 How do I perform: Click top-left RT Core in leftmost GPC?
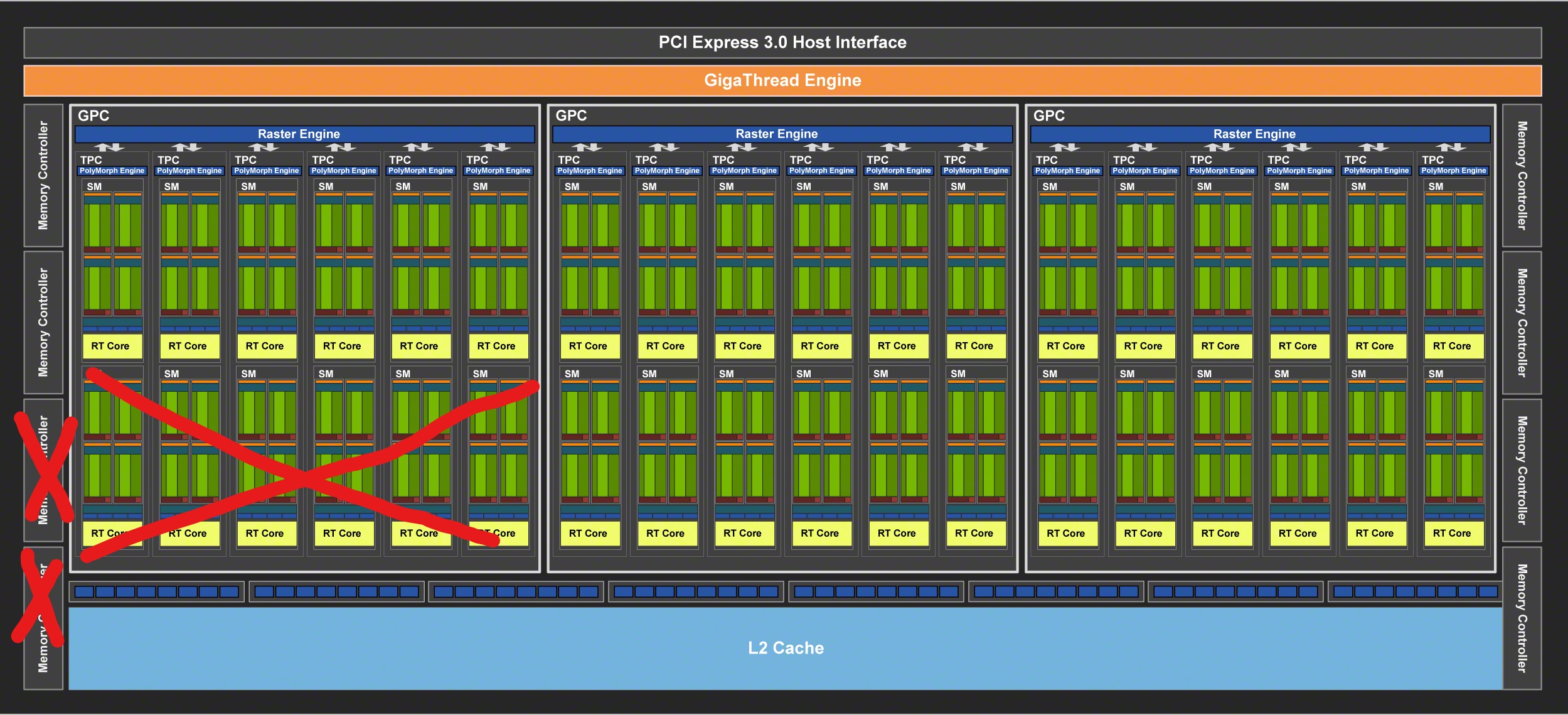point(110,346)
